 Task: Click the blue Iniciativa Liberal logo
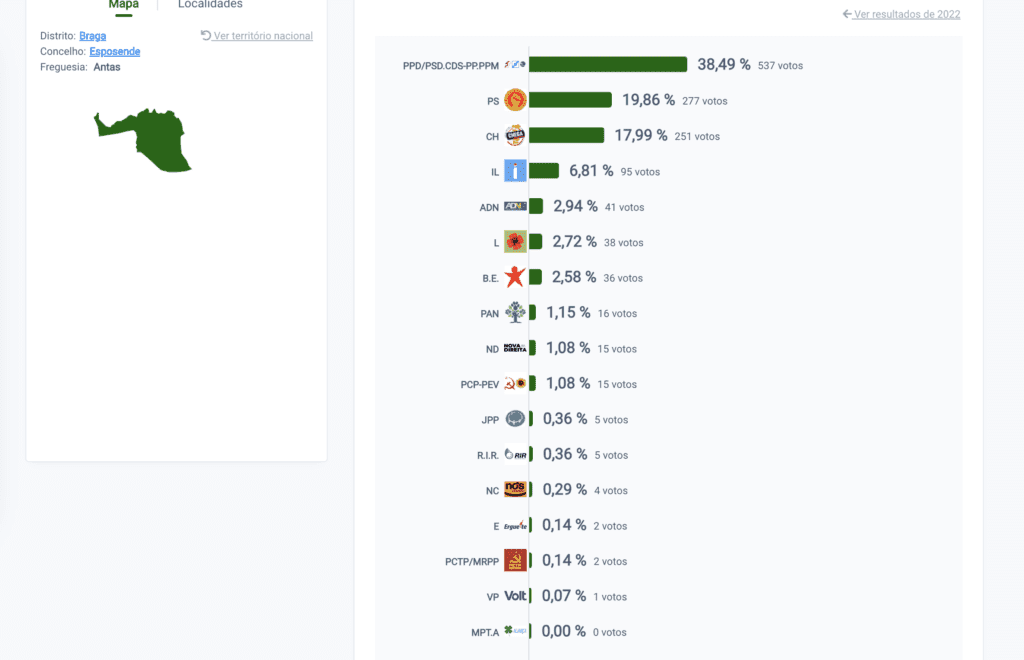coord(515,171)
